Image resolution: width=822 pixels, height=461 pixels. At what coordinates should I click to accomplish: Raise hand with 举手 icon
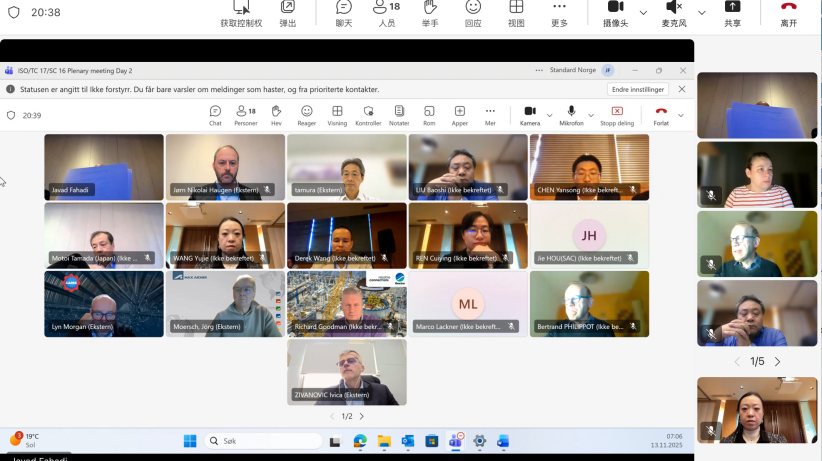pyautogui.click(x=430, y=7)
